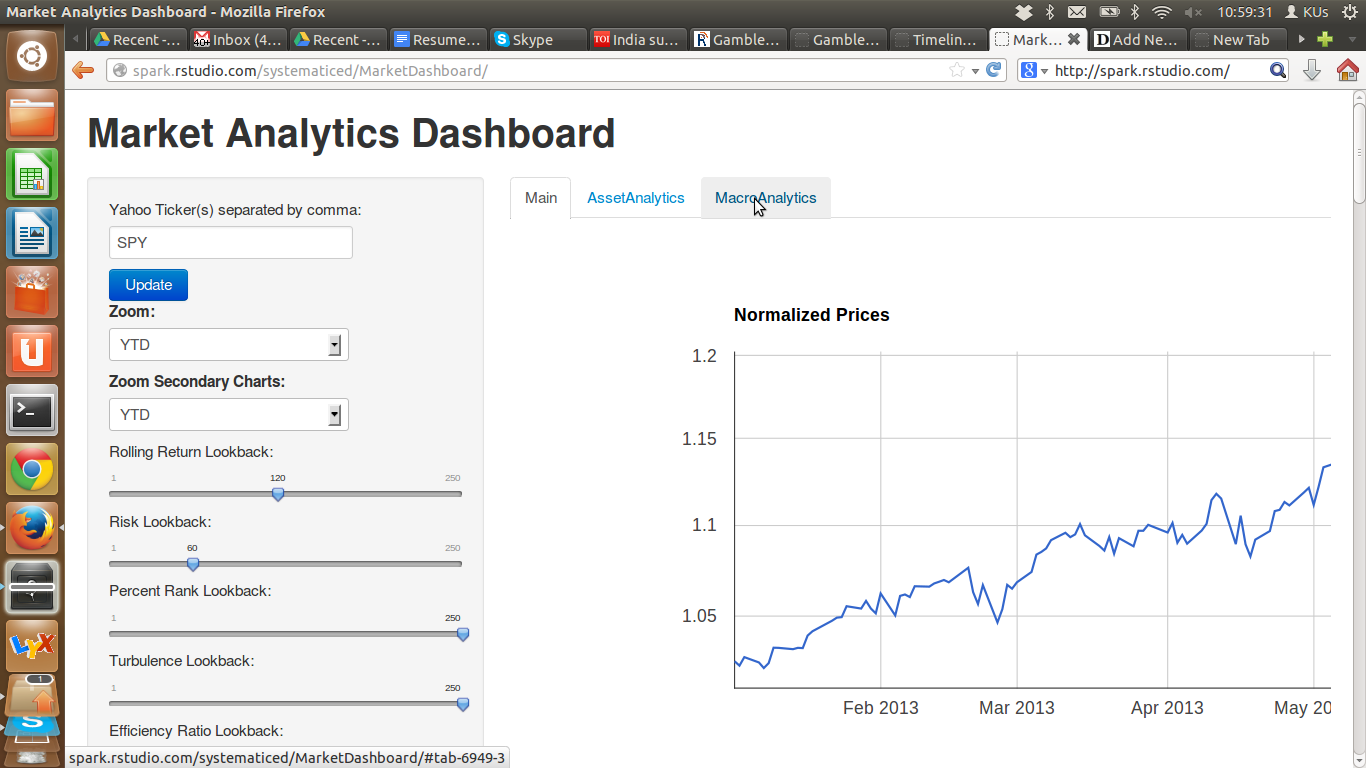This screenshot has width=1366, height=768.
Task: Open a new tab with plus icon
Action: click(x=1325, y=40)
